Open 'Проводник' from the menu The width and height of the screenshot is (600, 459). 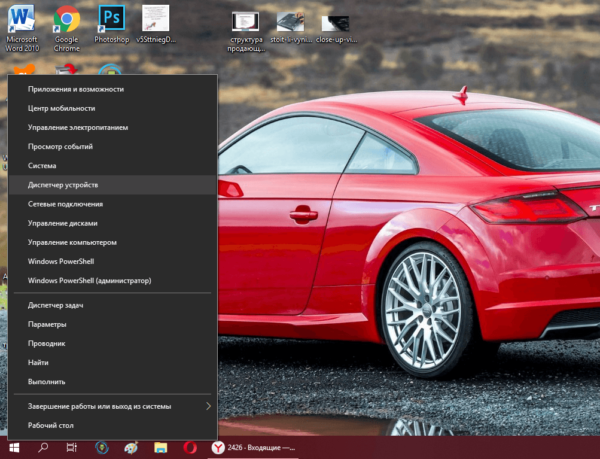(113, 343)
